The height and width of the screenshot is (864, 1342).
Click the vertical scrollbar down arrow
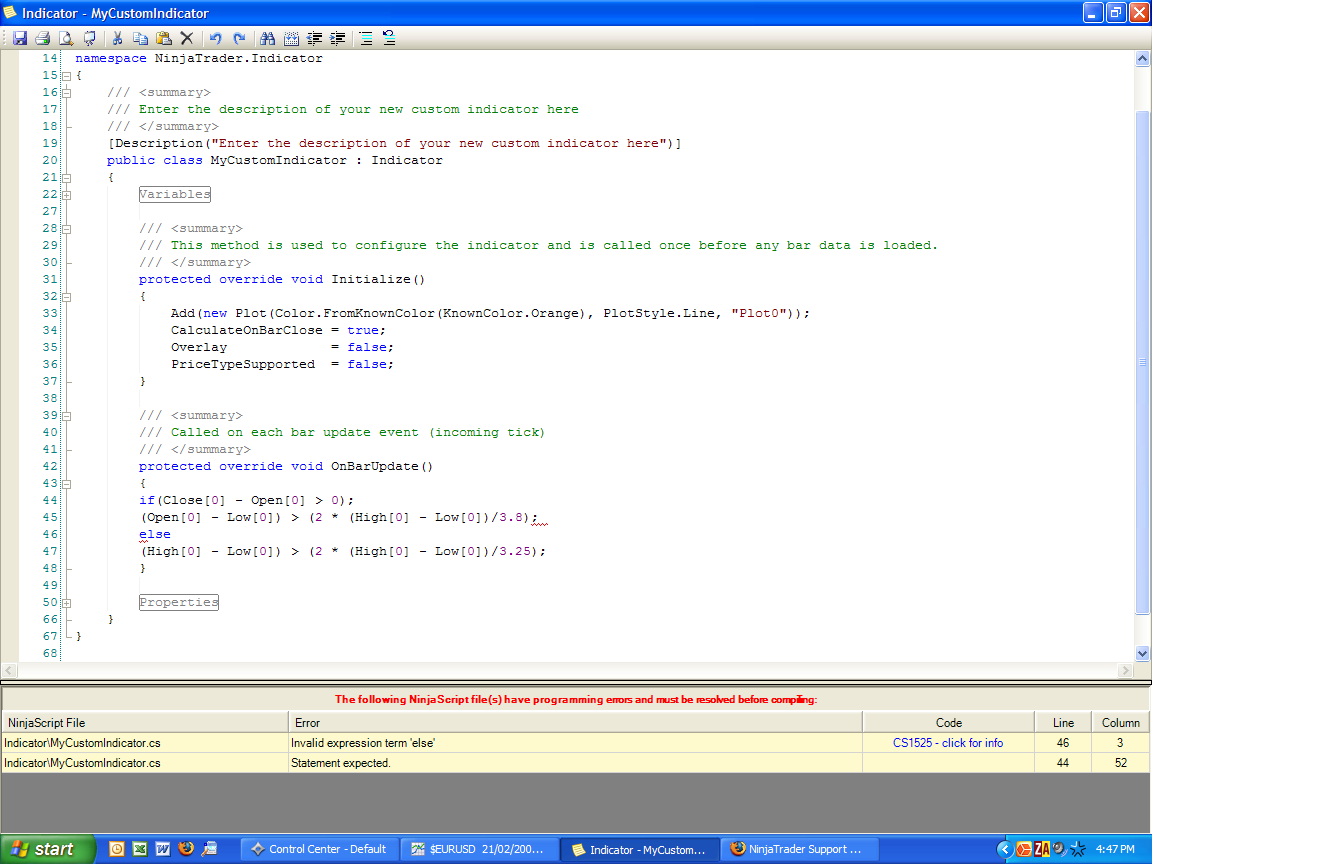1143,653
